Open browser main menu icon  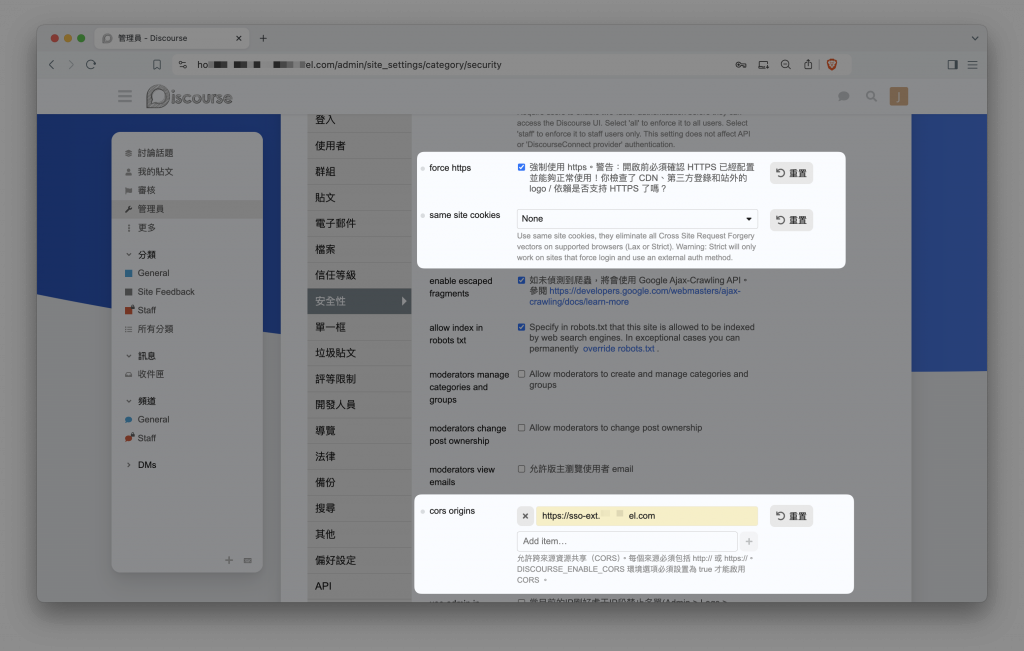coord(972,65)
